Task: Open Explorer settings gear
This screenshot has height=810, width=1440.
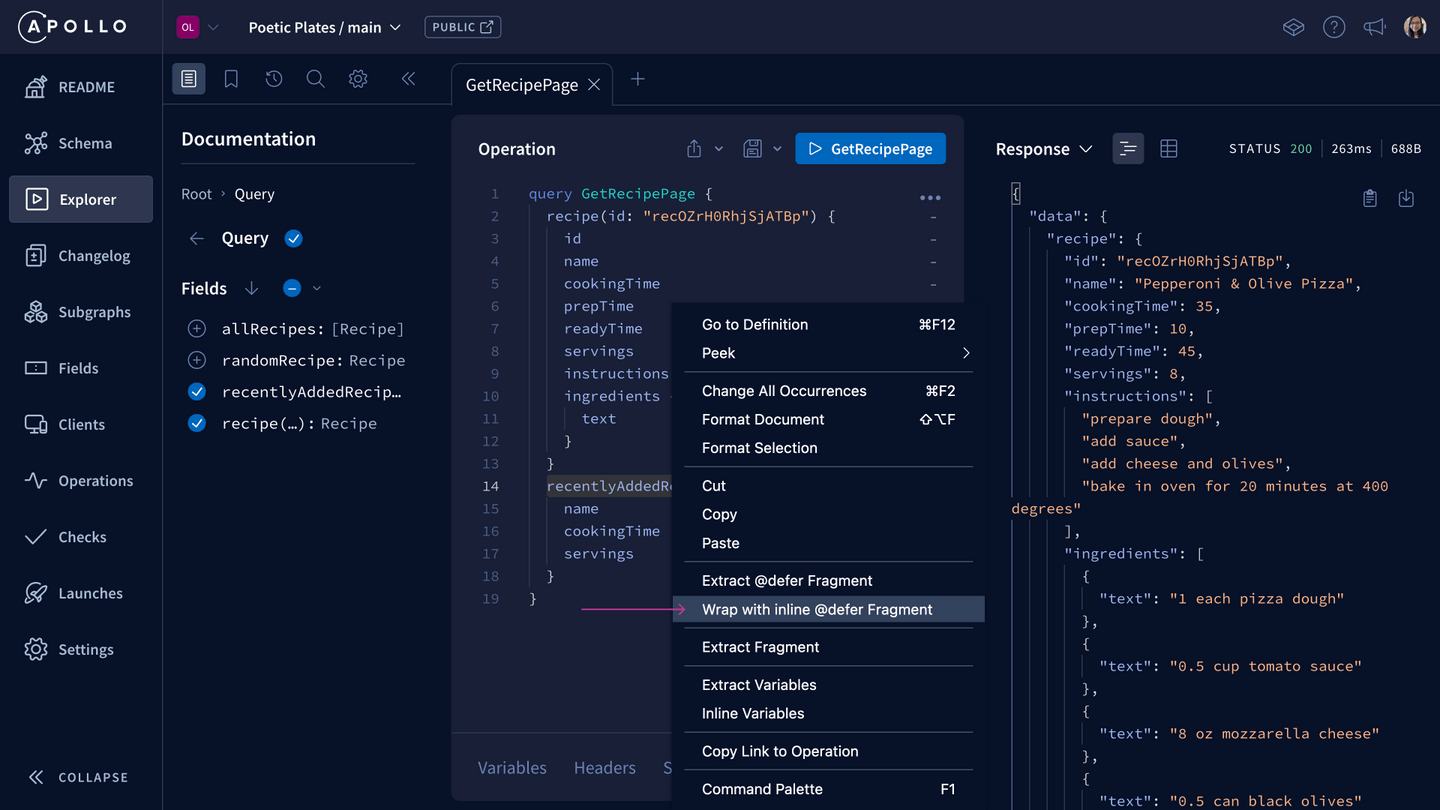Action: tap(357, 78)
